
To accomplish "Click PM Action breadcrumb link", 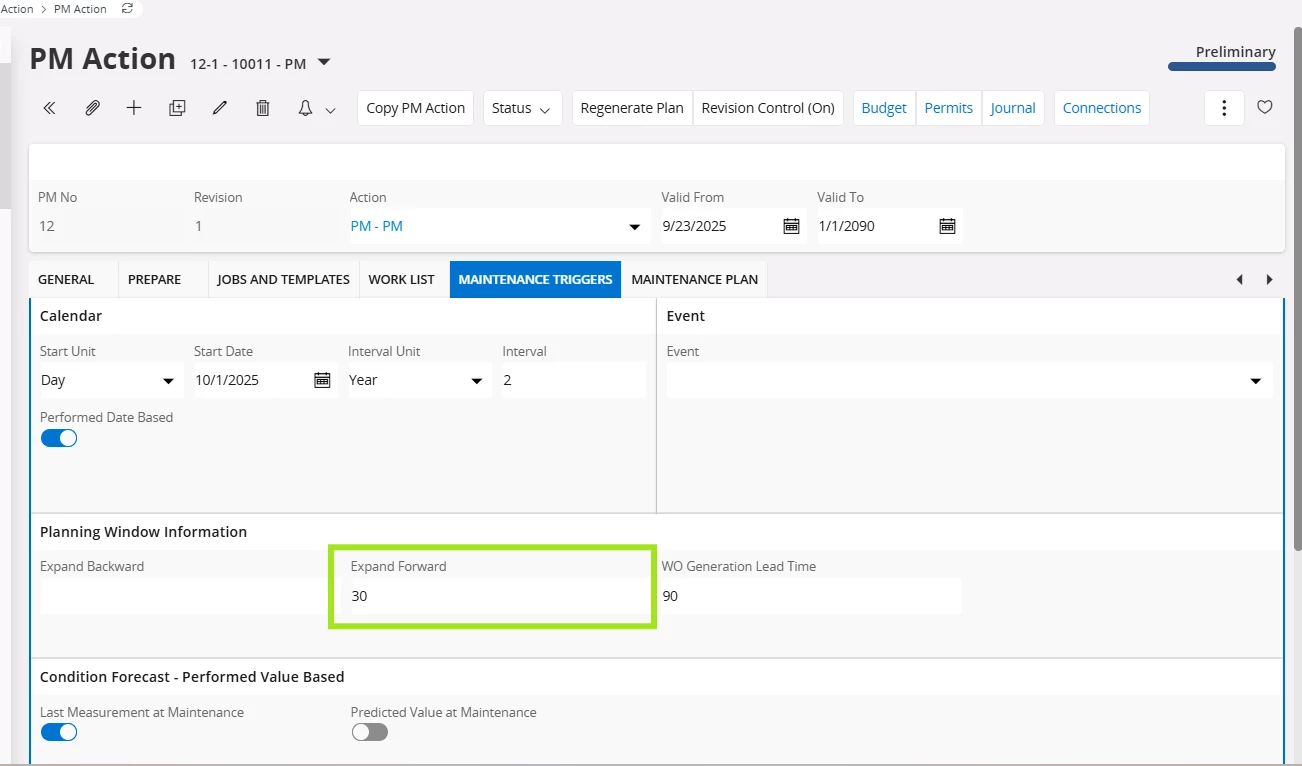I will click(80, 9).
